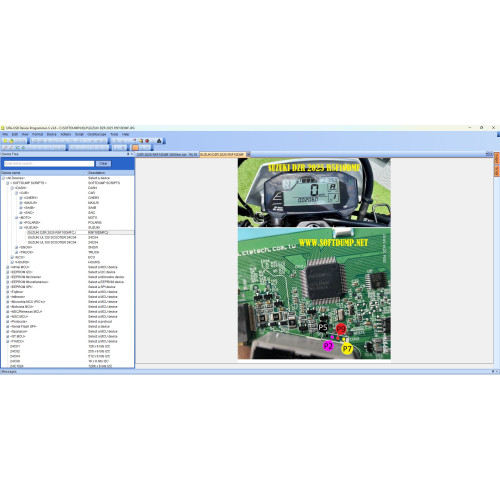This screenshot has width=500, height=500.
Task: Click the Clear button by the search box
Action: (103, 164)
